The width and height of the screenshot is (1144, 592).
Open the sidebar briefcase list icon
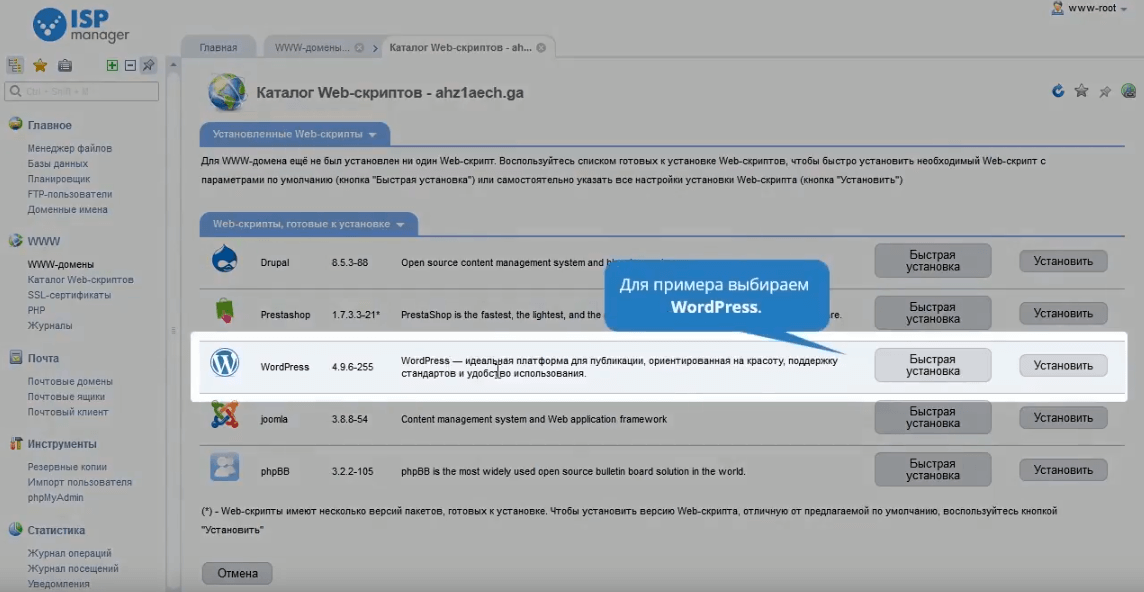[65, 65]
